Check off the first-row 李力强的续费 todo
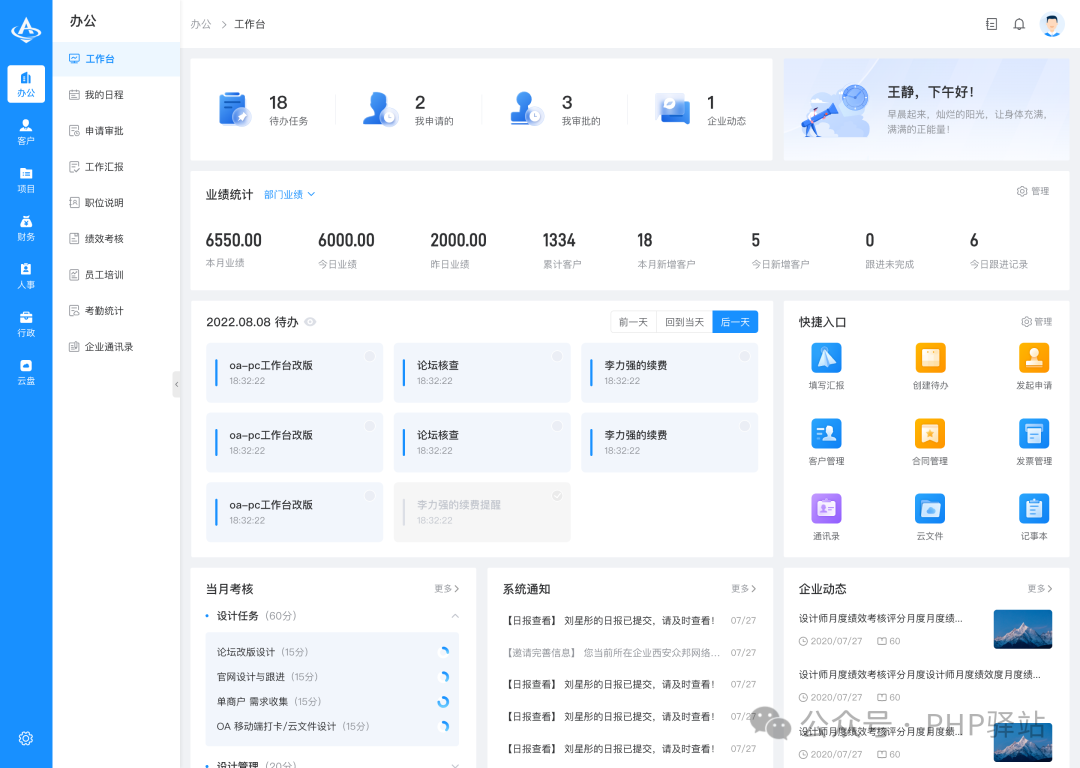The height and width of the screenshot is (768, 1080). coord(745,356)
